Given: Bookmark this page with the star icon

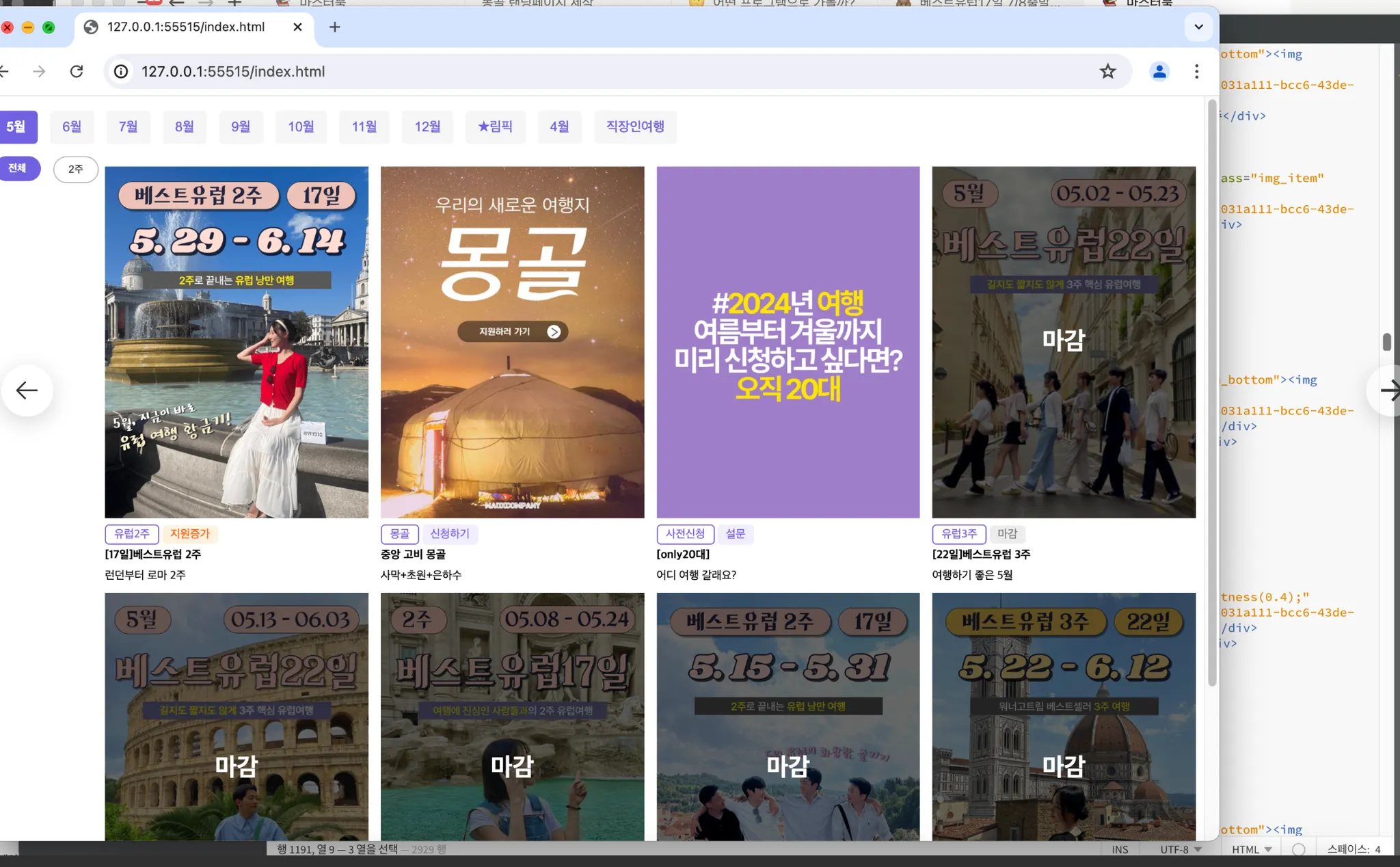Looking at the screenshot, I should [1107, 71].
